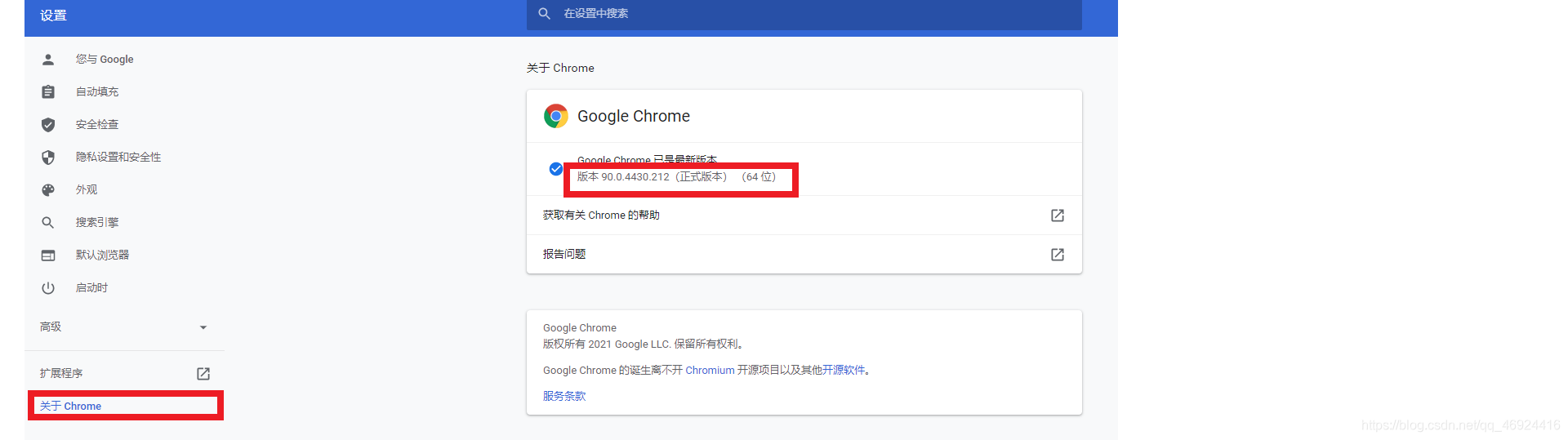Expand the 高级 section arrow
The image size is (1568, 440).
(x=203, y=327)
